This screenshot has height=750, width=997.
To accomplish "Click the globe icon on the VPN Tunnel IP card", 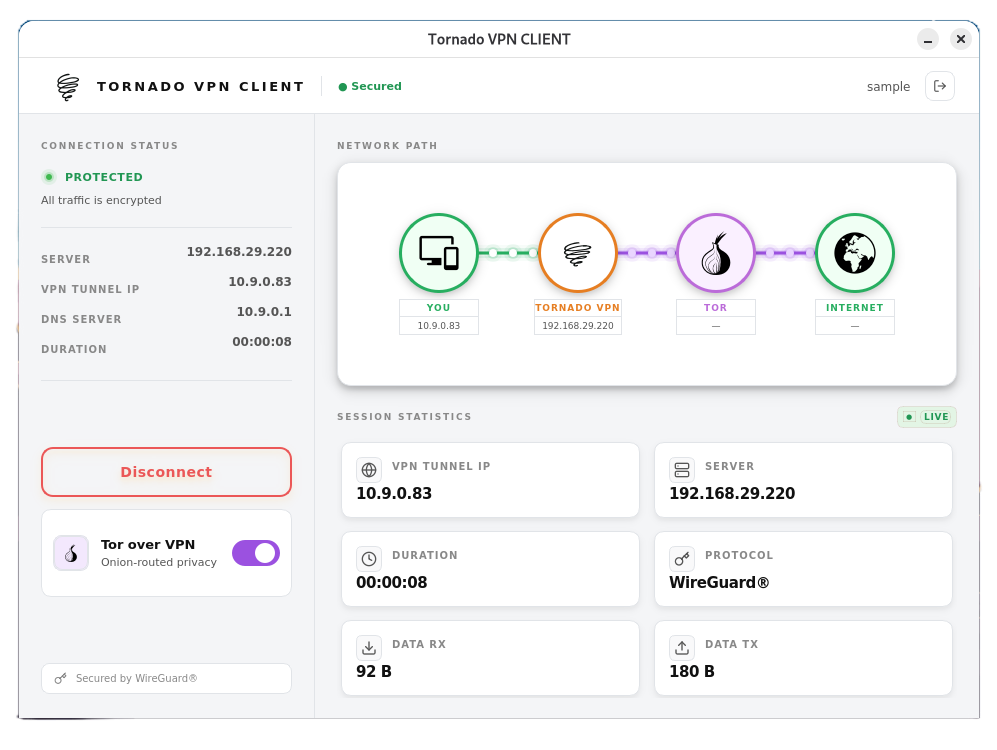I will 369,469.
